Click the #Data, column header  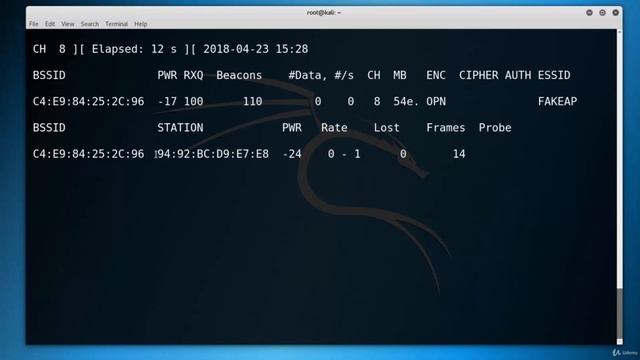click(x=308, y=76)
